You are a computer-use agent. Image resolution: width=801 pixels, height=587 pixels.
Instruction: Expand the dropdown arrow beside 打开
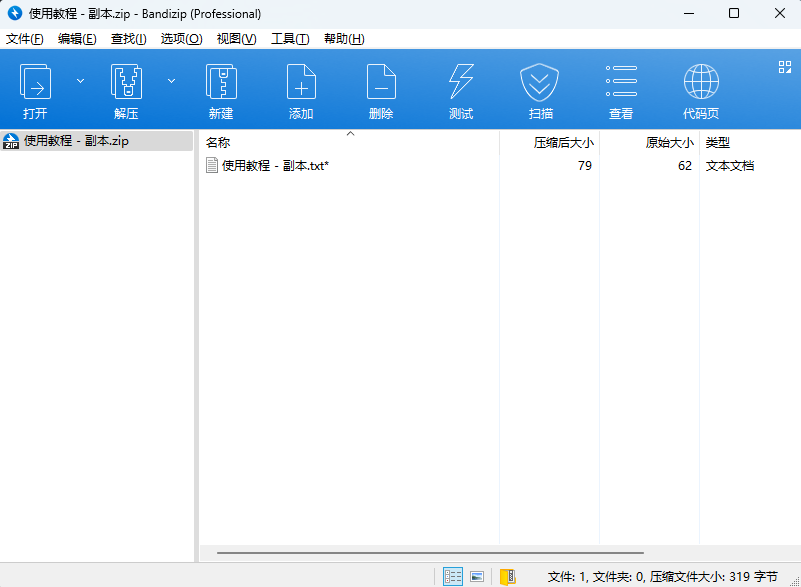click(x=80, y=81)
